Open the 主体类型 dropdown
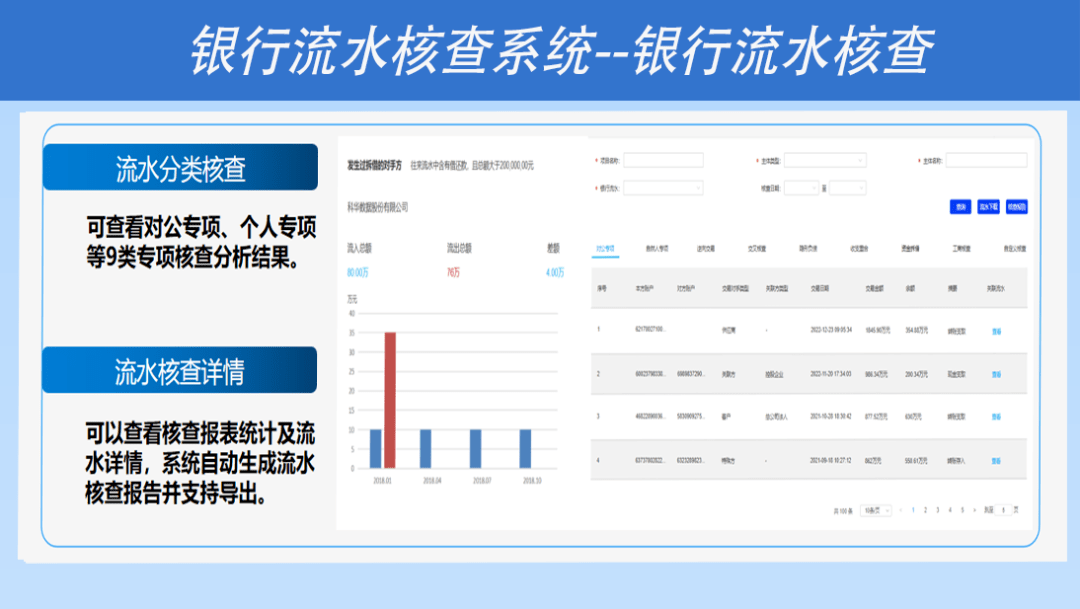This screenshot has width=1080, height=609. pos(824,161)
